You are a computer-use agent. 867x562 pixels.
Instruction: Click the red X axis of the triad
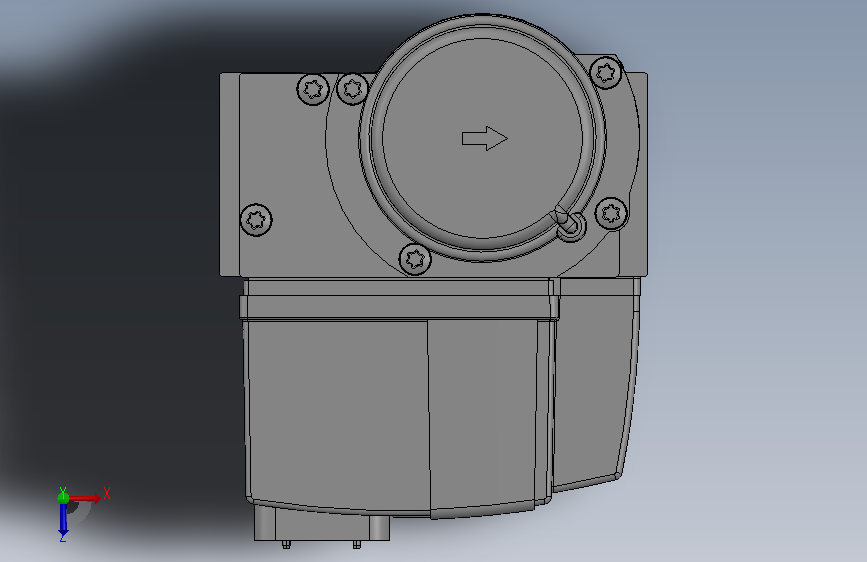pos(84,498)
